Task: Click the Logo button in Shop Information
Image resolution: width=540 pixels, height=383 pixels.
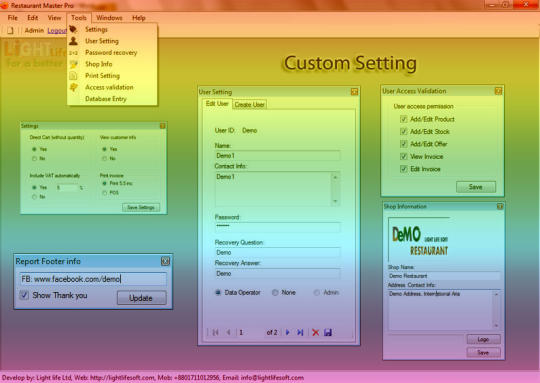Action: pos(483,339)
